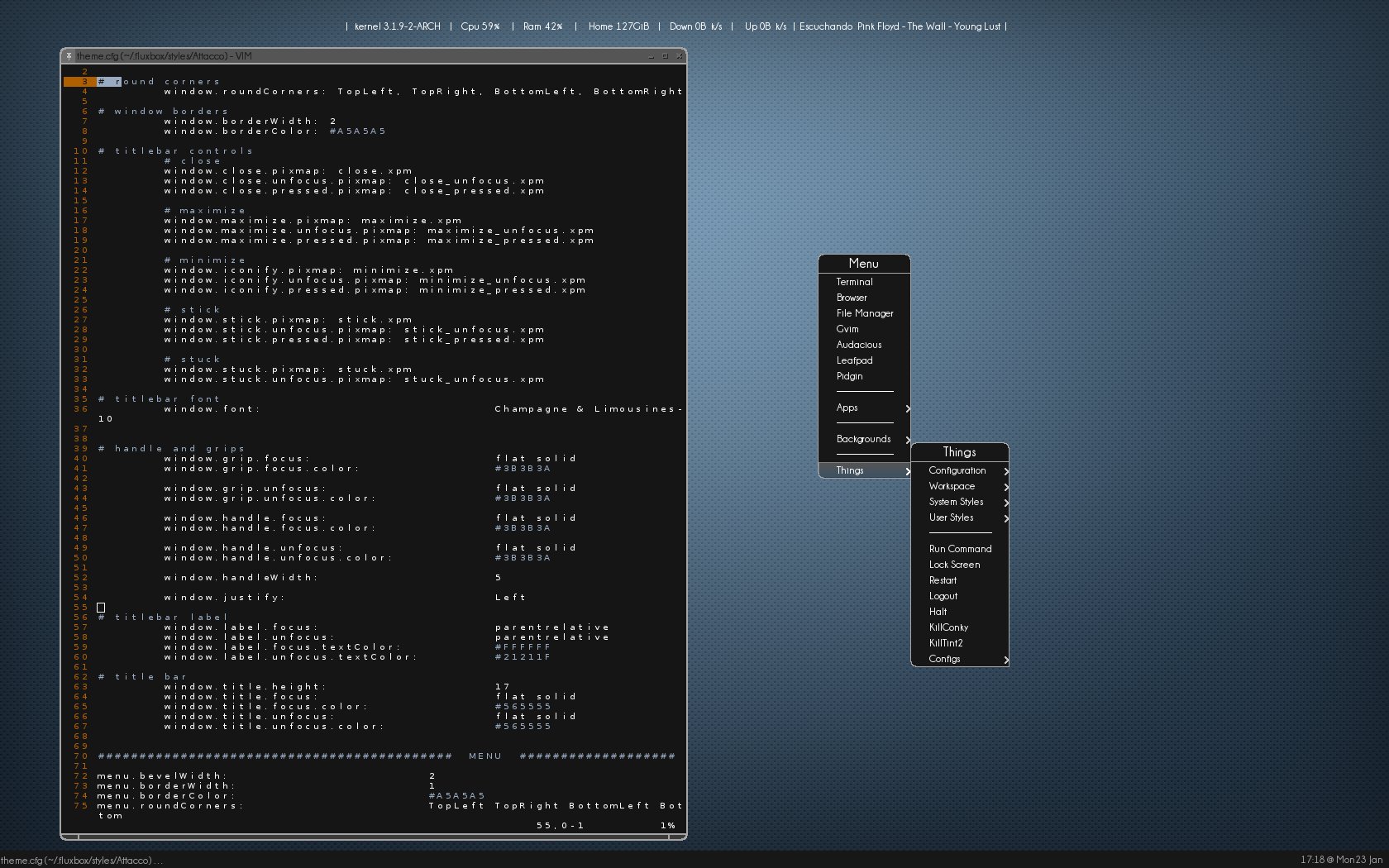Click the window.stuck.pixmap line
This screenshot has width=1389, height=868.
(288, 370)
